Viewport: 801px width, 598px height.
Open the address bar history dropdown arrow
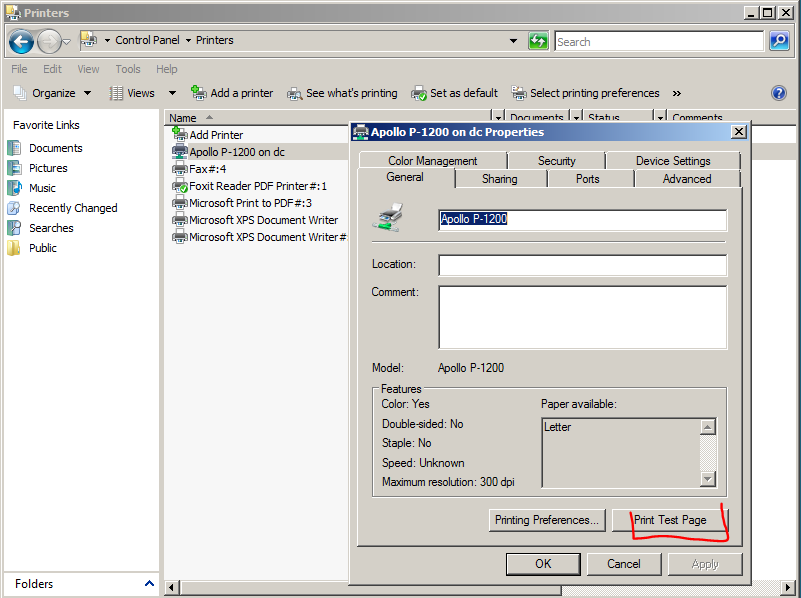tap(513, 41)
